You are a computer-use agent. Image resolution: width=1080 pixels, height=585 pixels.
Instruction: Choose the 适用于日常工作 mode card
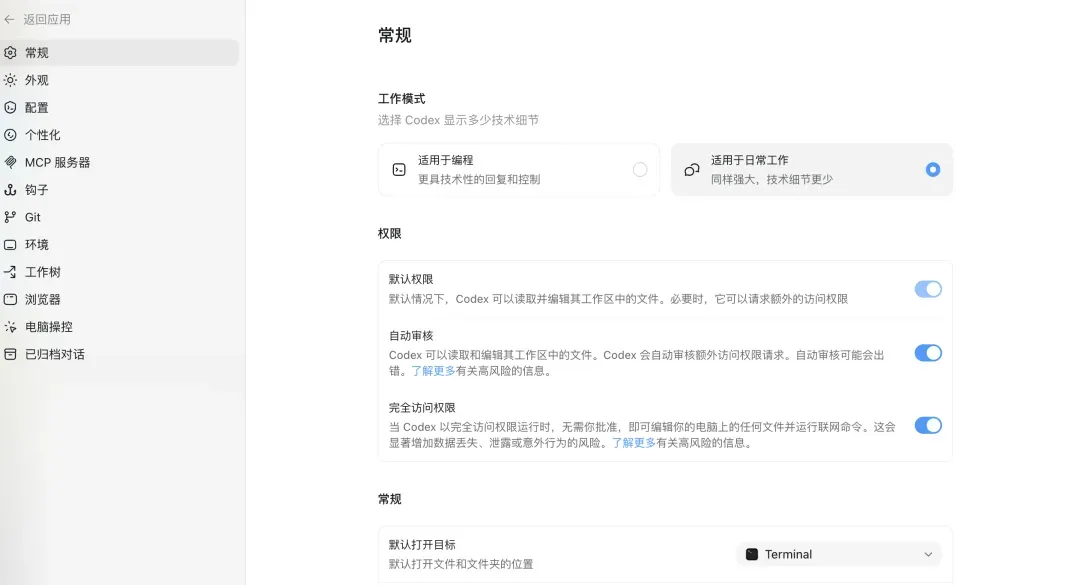(x=812, y=170)
